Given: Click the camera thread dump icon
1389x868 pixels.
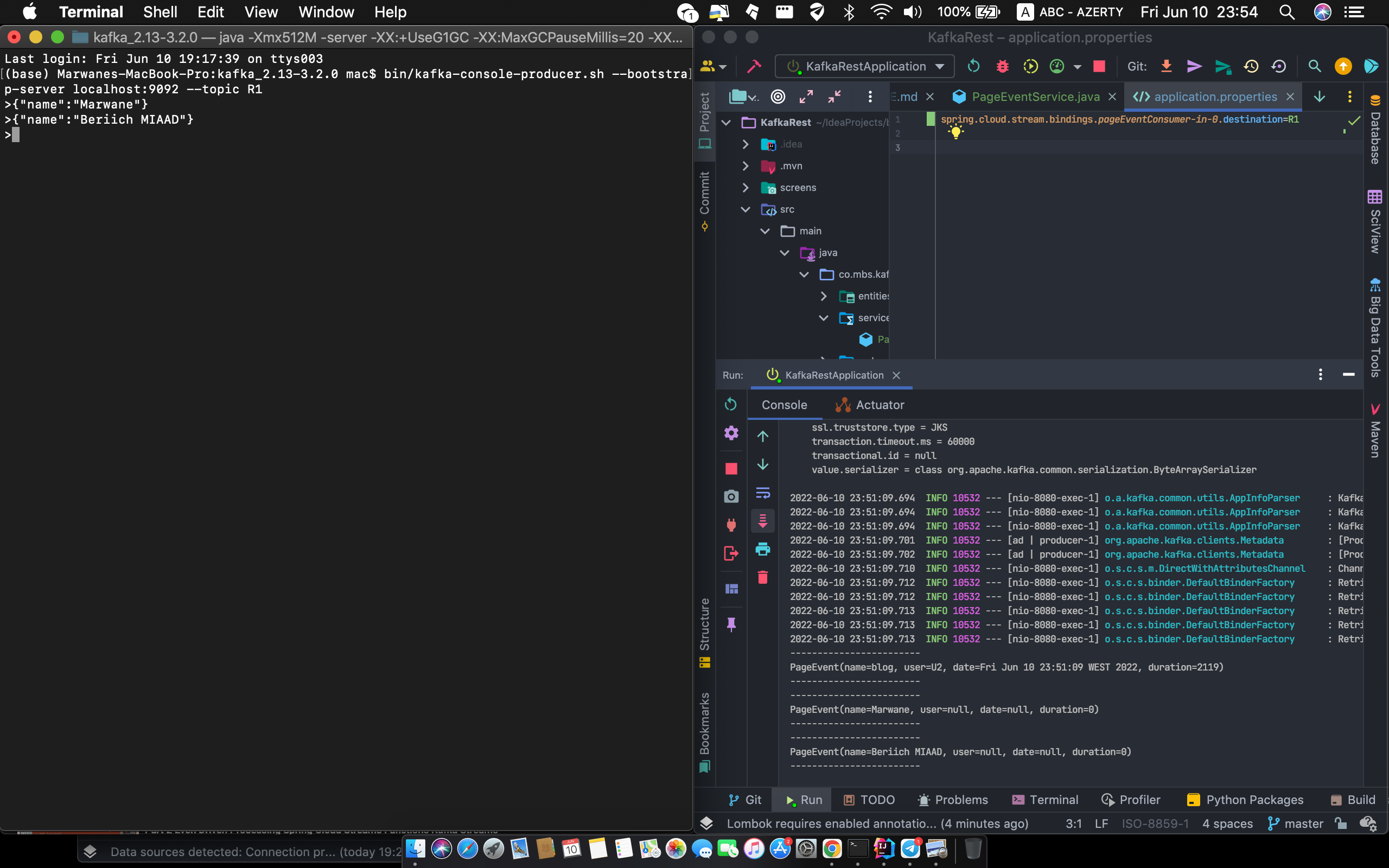Looking at the screenshot, I should tap(731, 496).
